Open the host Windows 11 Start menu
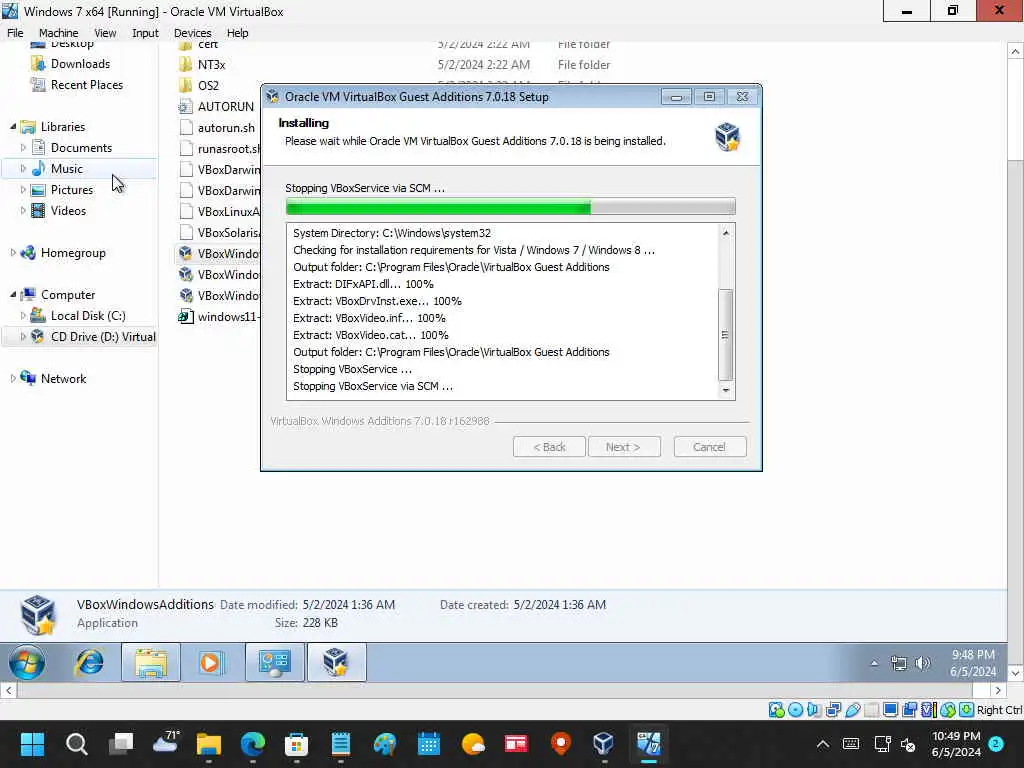The width and height of the screenshot is (1024, 768). 32,744
